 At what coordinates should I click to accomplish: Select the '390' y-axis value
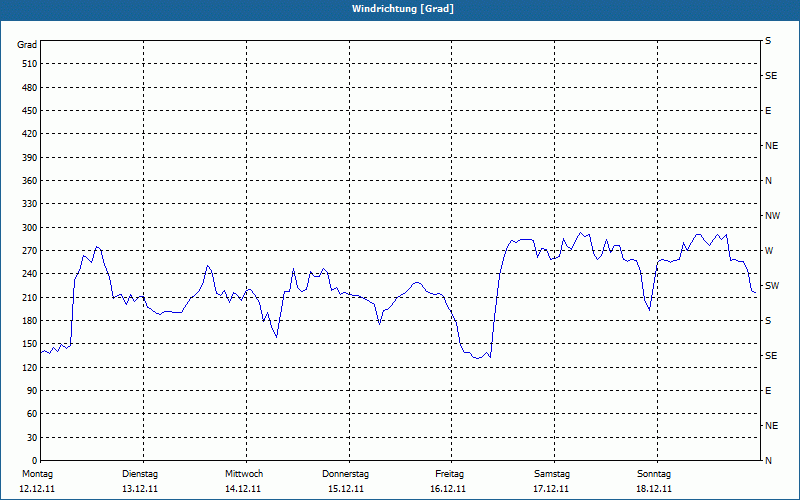(30, 157)
